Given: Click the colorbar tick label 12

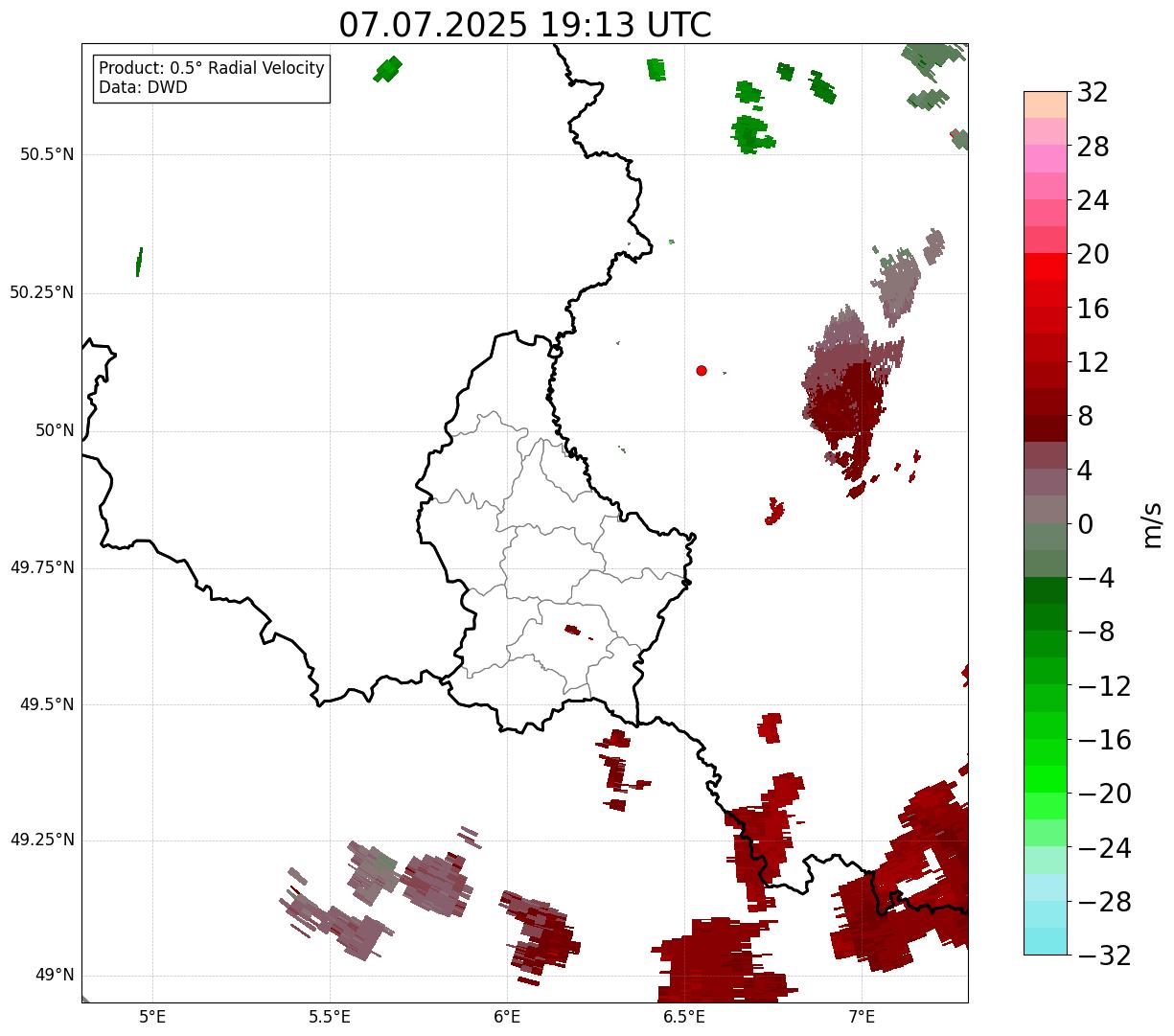Looking at the screenshot, I should pyautogui.click(x=1093, y=362).
